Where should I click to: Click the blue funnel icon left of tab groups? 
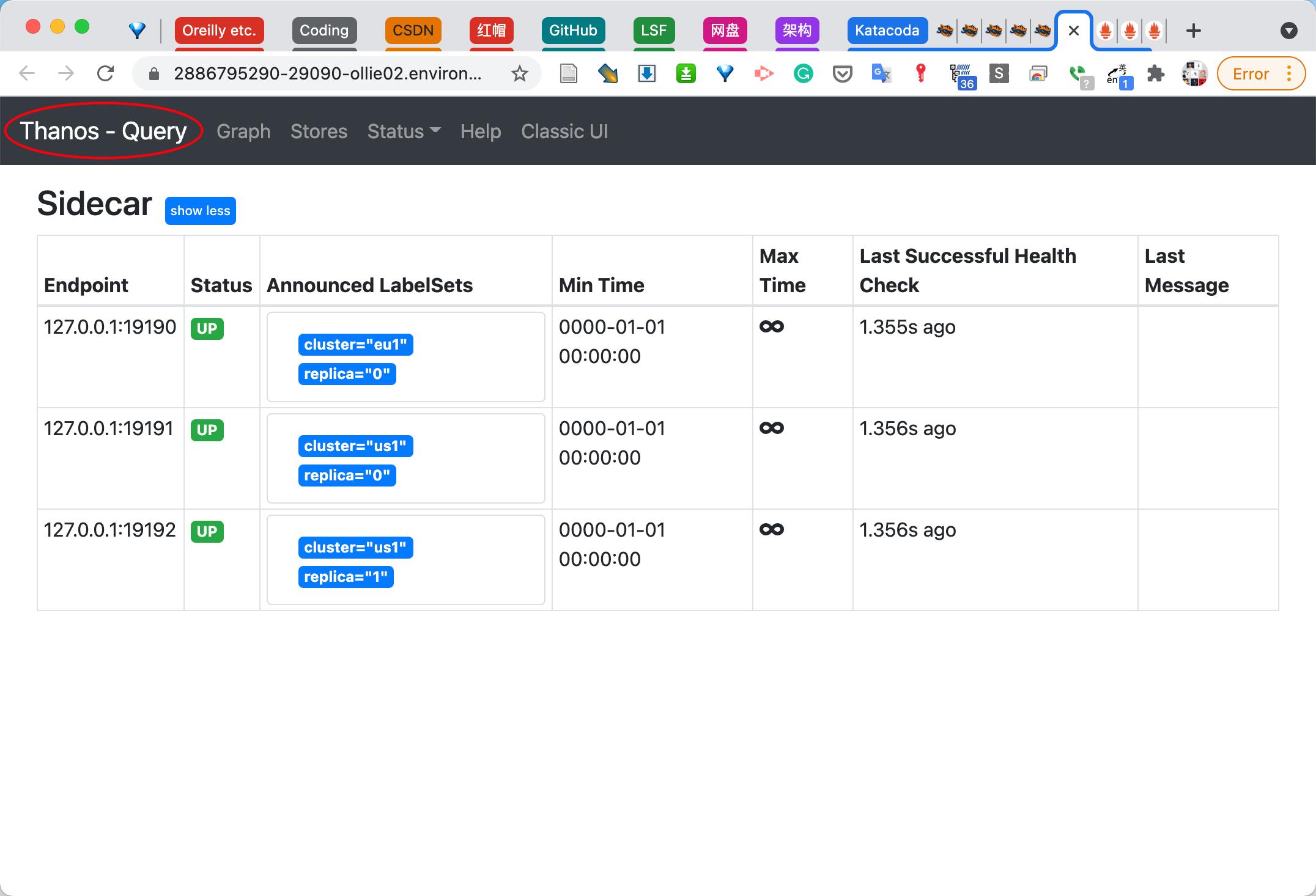[x=138, y=30]
